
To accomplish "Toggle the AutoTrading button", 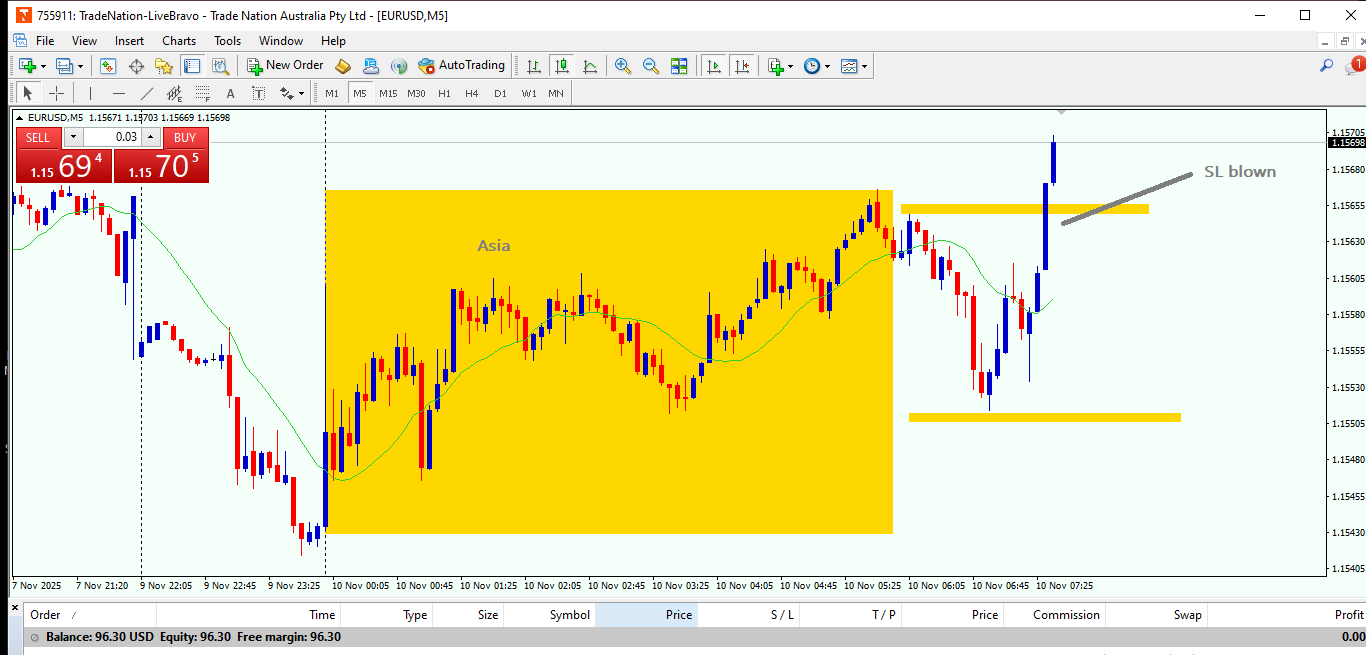I will [x=462, y=66].
